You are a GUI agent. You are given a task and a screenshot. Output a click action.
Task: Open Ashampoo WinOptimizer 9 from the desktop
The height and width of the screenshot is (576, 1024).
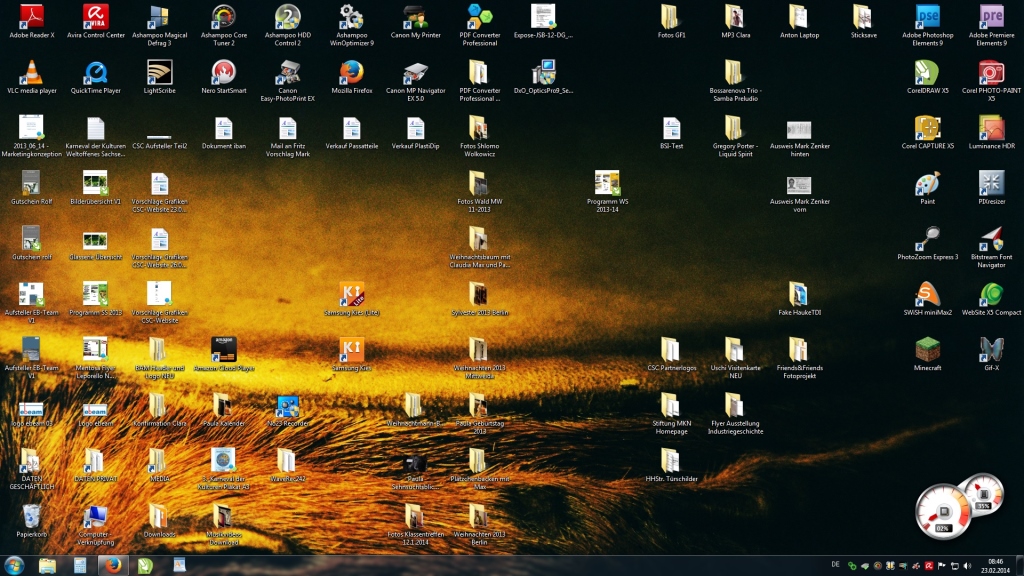351,16
